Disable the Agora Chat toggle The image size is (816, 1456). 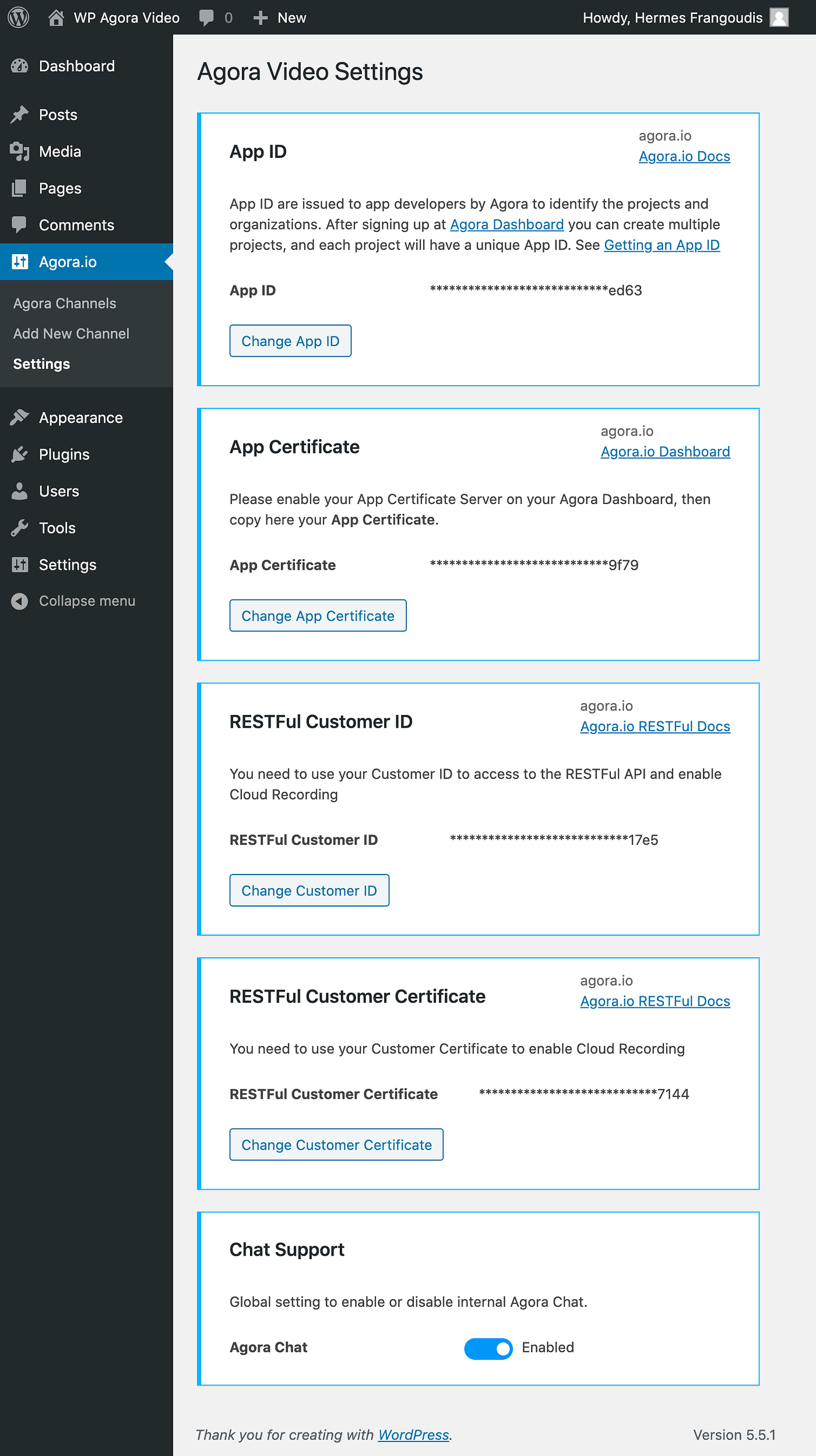point(488,1348)
